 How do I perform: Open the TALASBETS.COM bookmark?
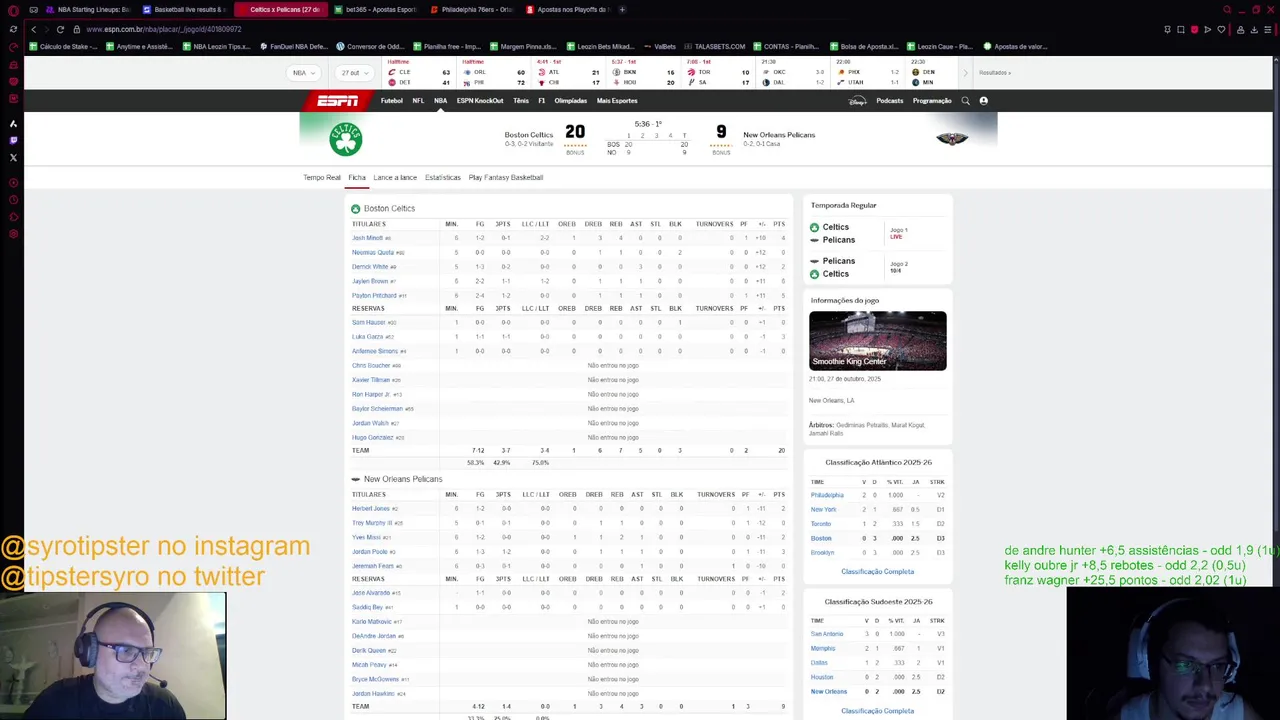(x=715, y=47)
